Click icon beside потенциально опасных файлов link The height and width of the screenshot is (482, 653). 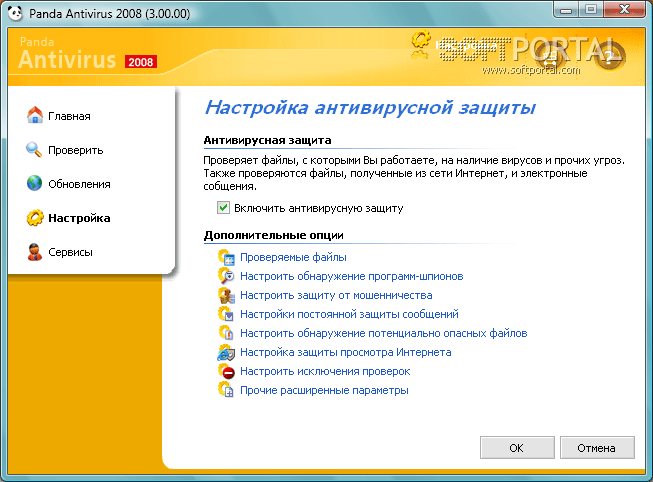[226, 333]
